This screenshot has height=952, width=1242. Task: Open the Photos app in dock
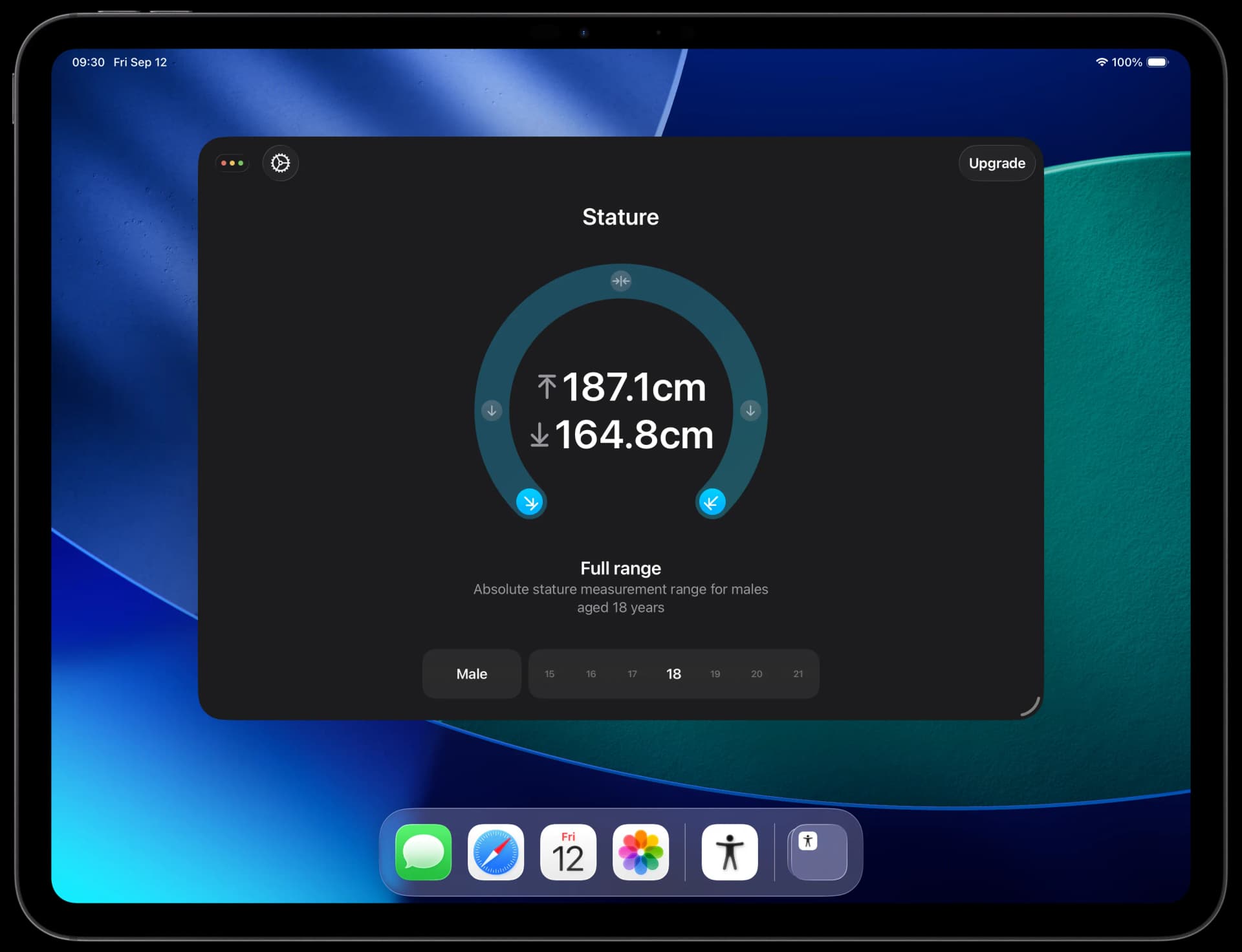pos(640,852)
